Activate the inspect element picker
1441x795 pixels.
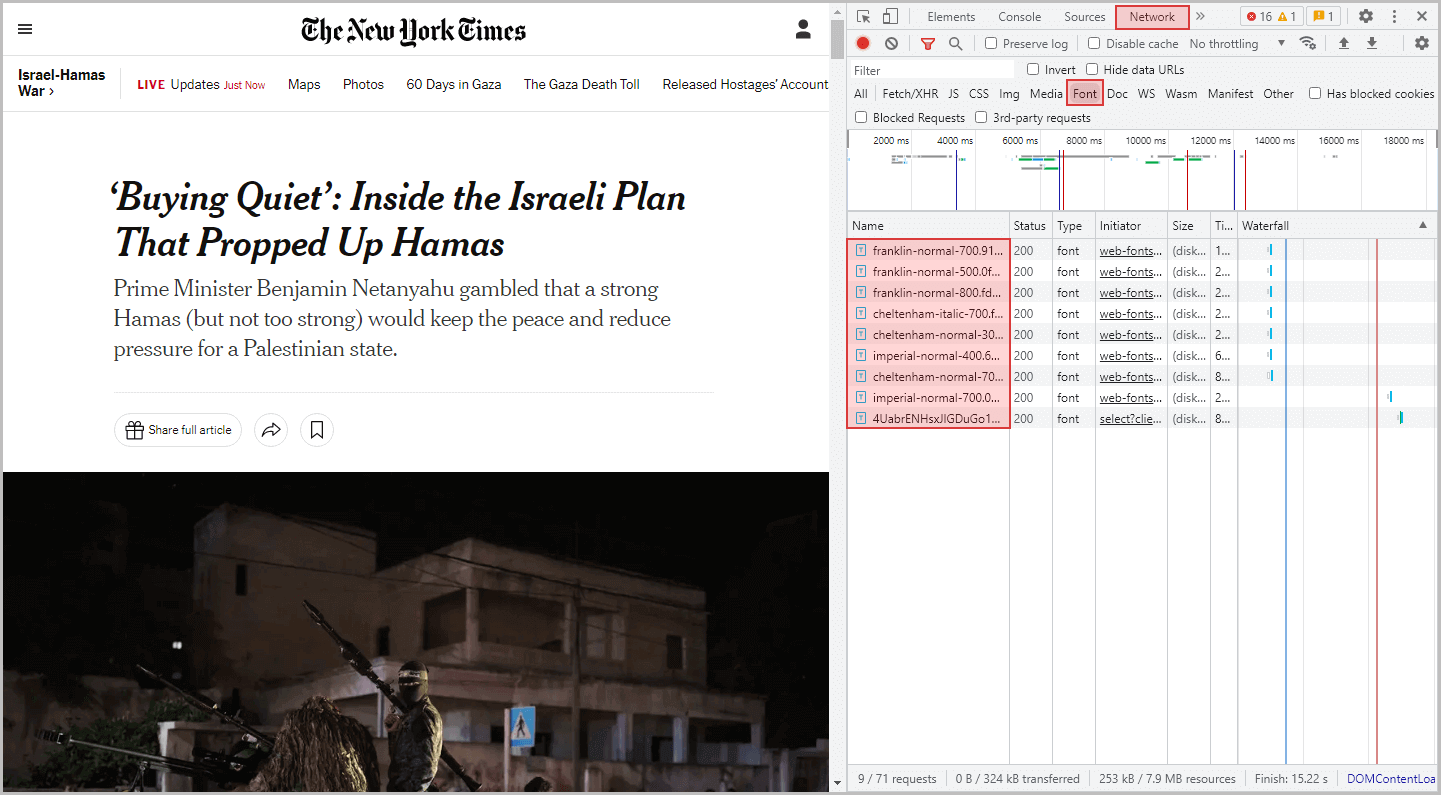pyautogui.click(x=864, y=16)
